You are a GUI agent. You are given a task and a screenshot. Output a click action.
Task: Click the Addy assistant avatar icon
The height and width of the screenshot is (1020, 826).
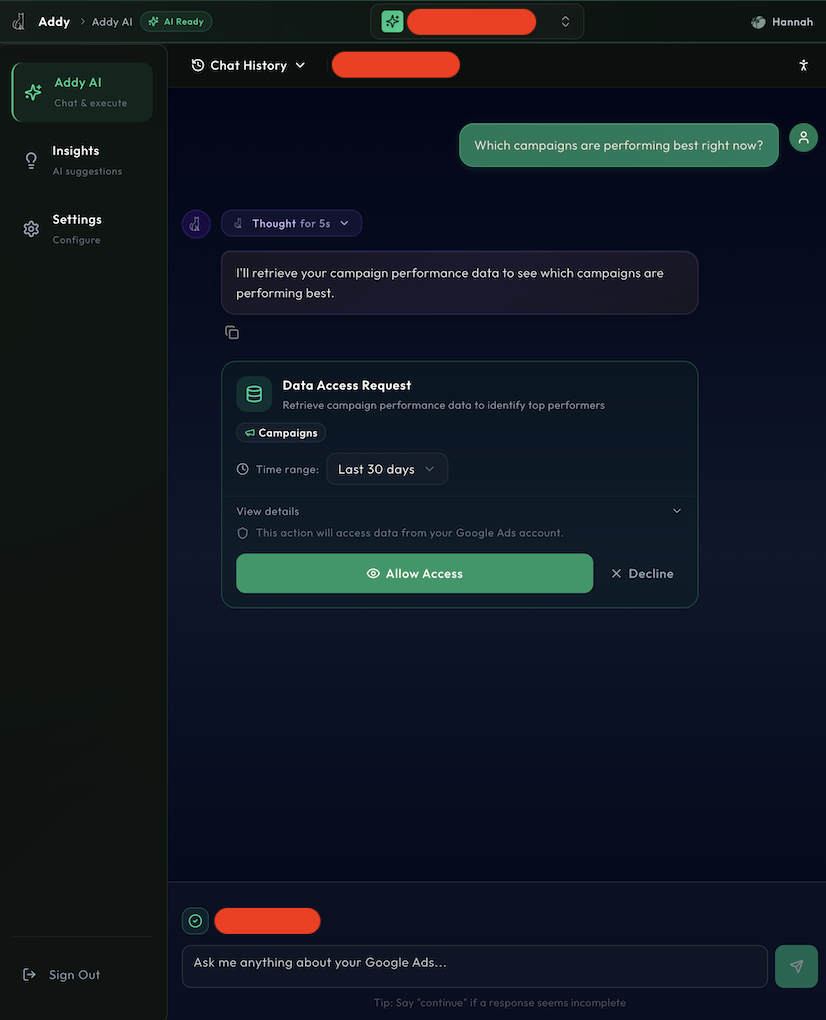click(196, 224)
